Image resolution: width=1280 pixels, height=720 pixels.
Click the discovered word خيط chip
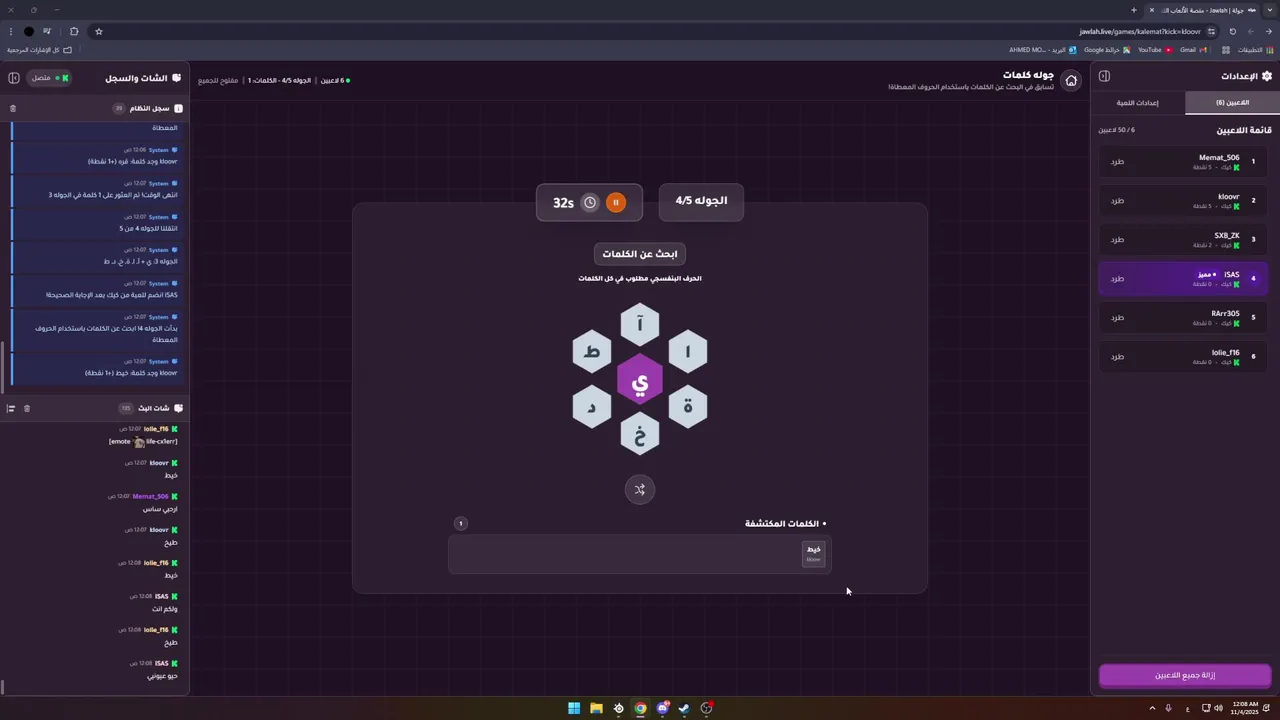point(814,554)
